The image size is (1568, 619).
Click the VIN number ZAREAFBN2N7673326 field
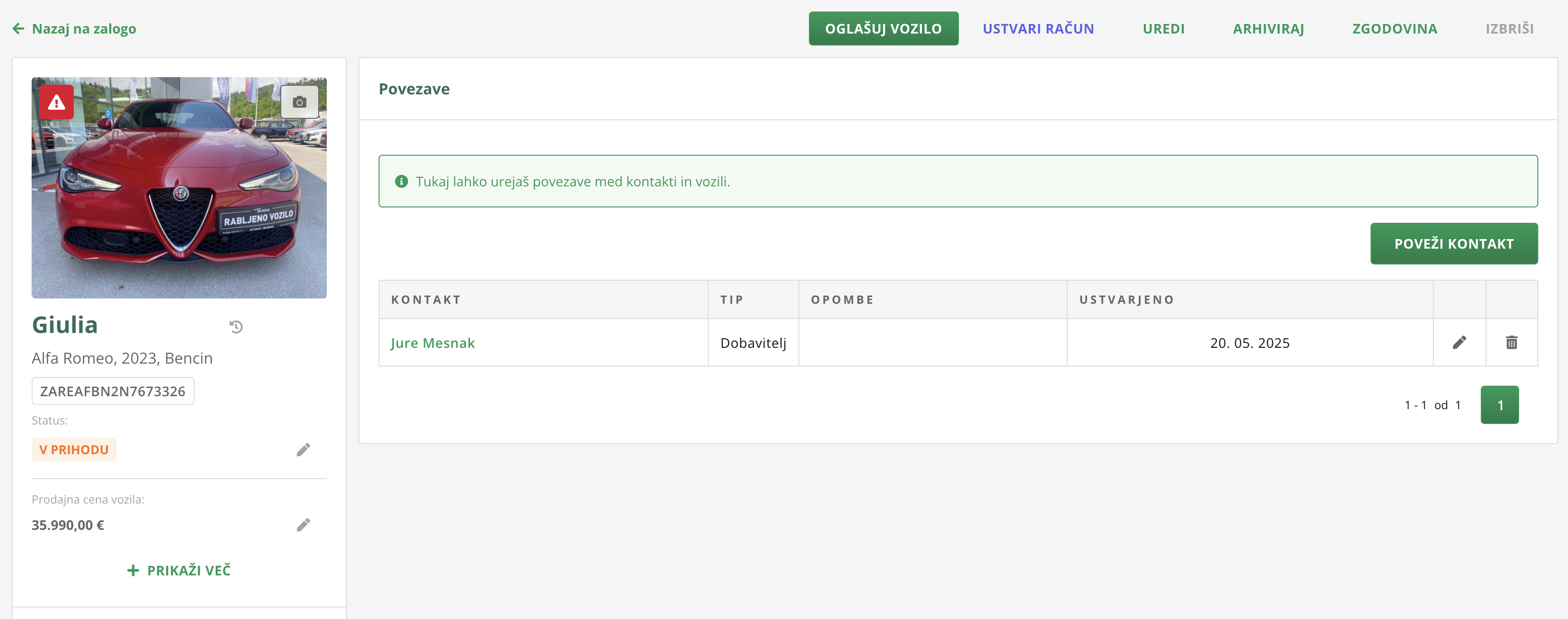click(x=113, y=391)
